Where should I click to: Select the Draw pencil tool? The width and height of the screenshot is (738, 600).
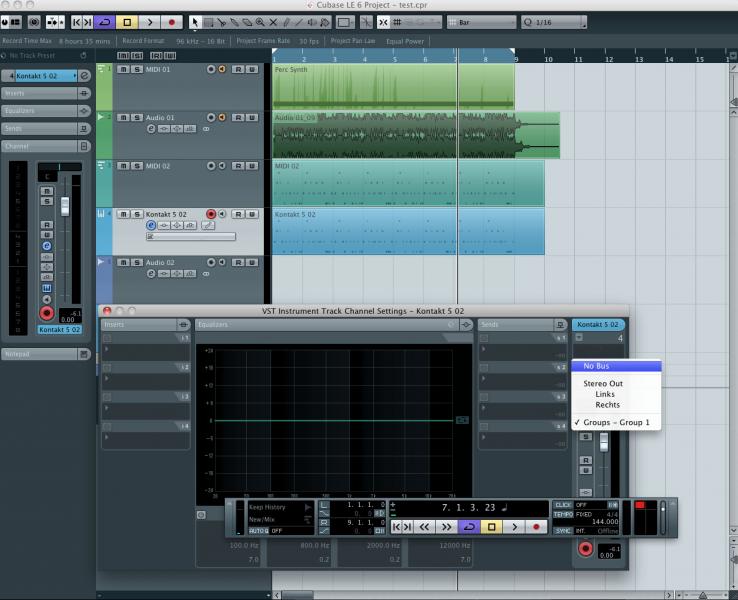point(286,22)
